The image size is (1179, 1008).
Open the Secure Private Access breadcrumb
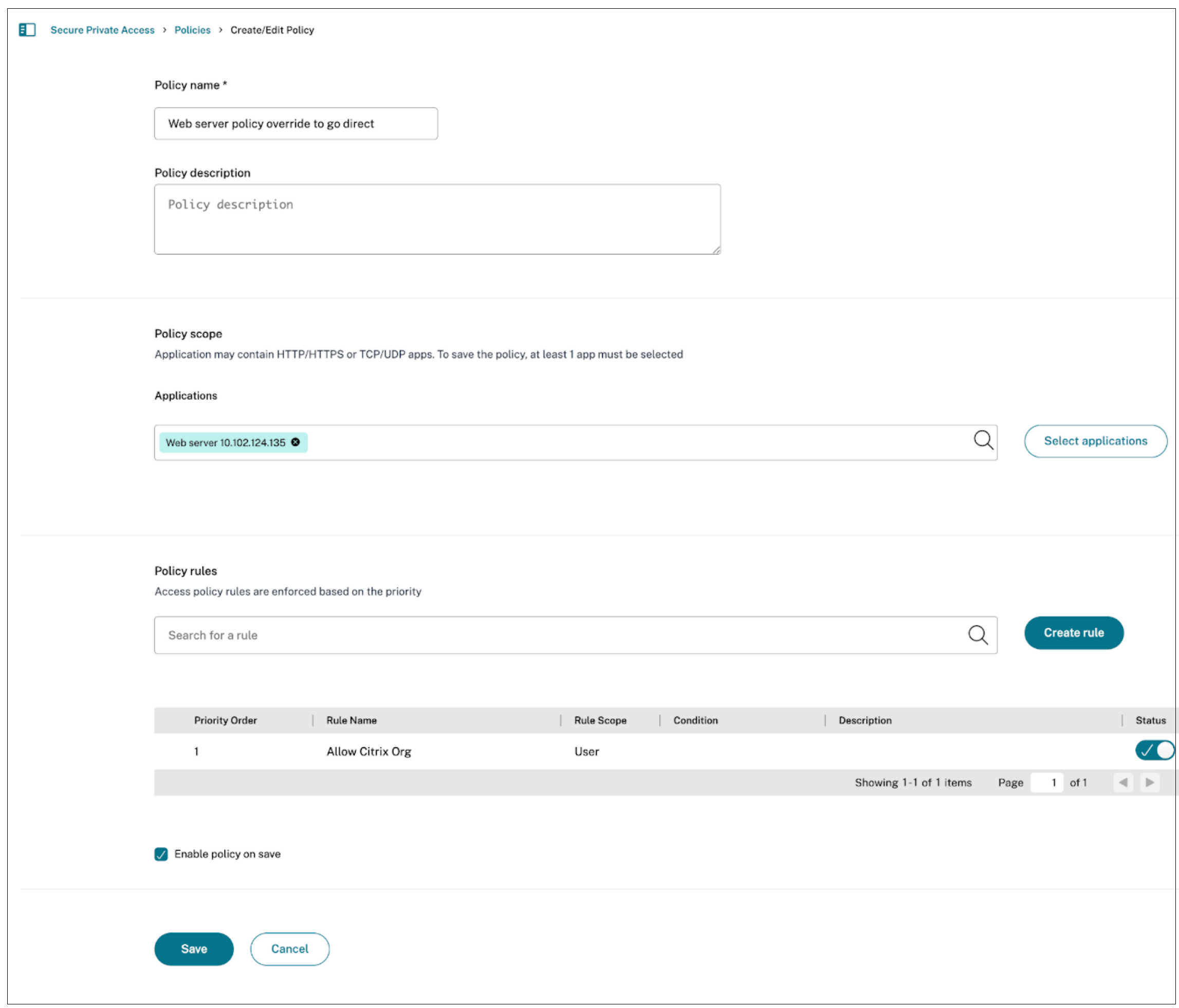[x=102, y=30]
